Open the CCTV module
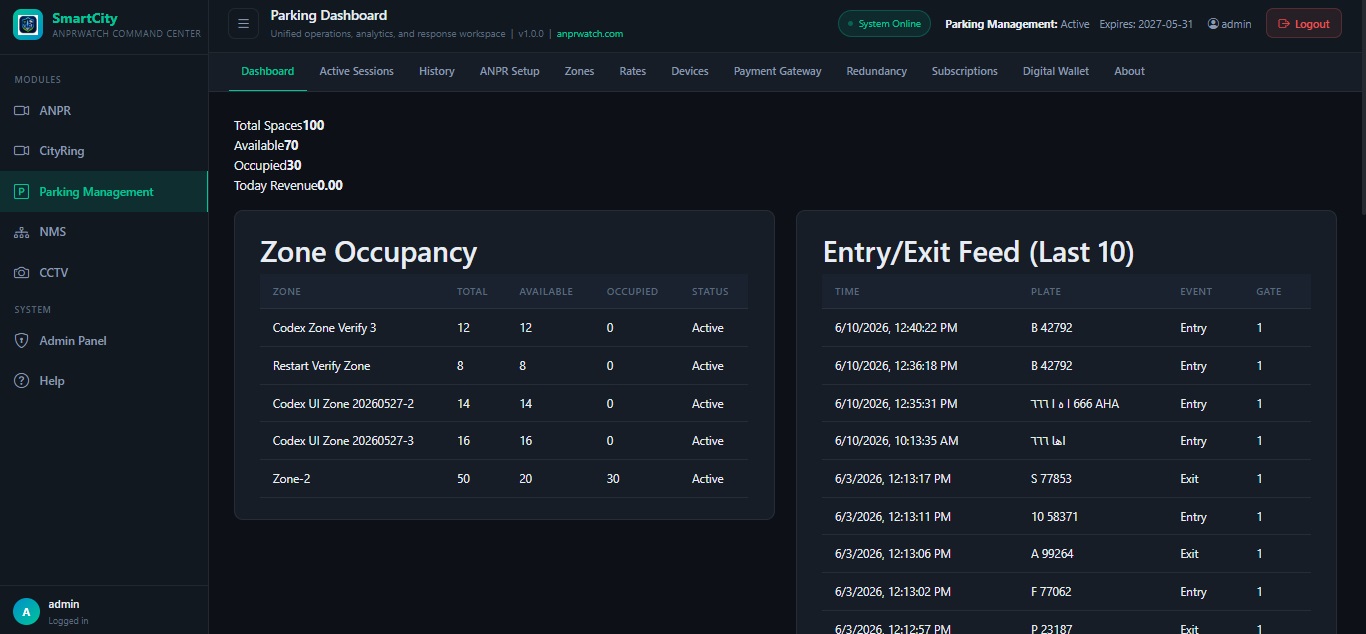 tap(104, 272)
